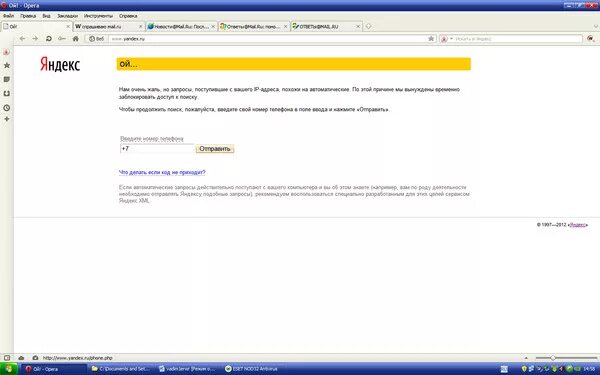This screenshot has width=600, height=375.
Task: Click the Веб security badge in address bar
Action: point(96,39)
